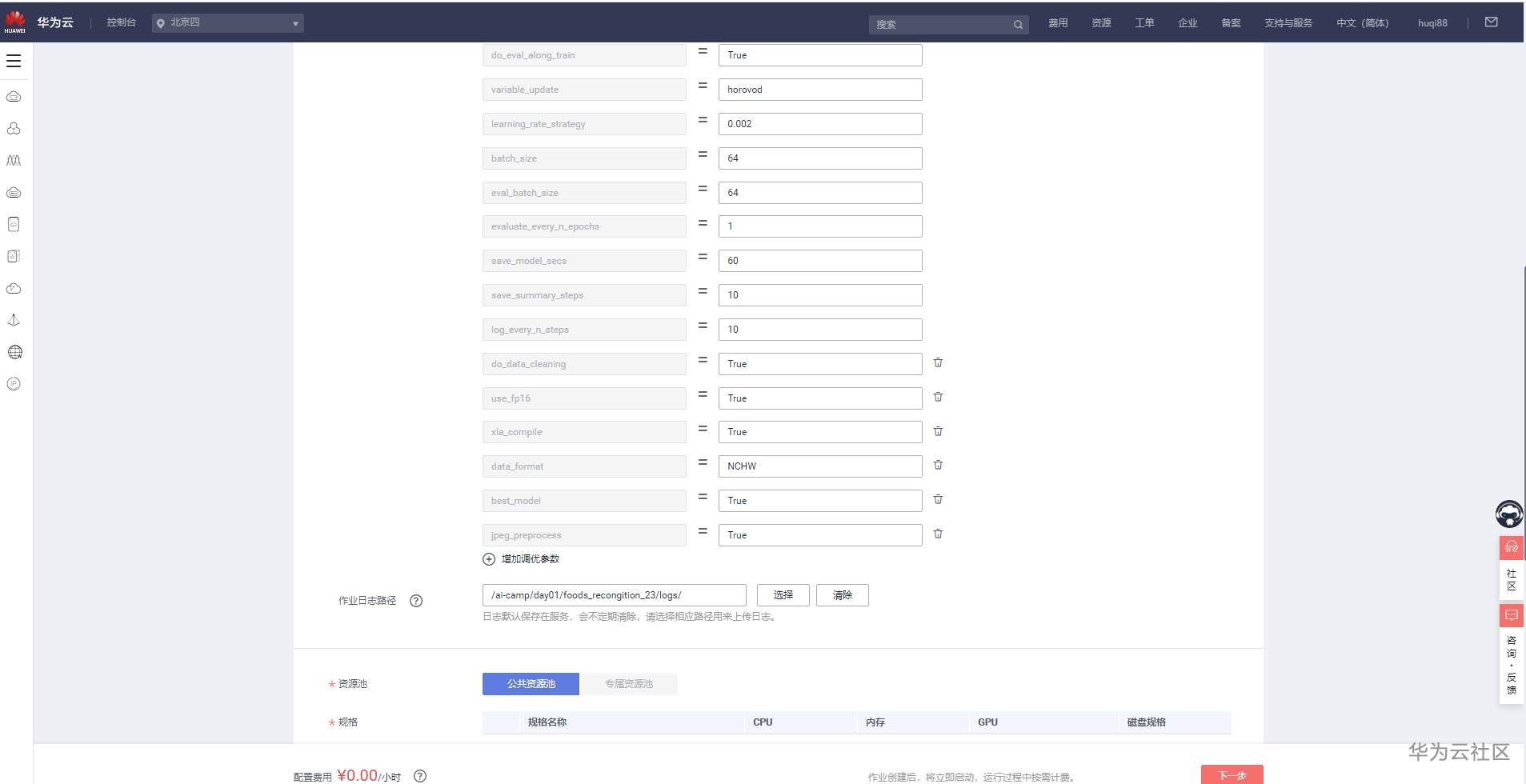
Task: Open the 社区 community panel icon
Action: coord(1512,547)
